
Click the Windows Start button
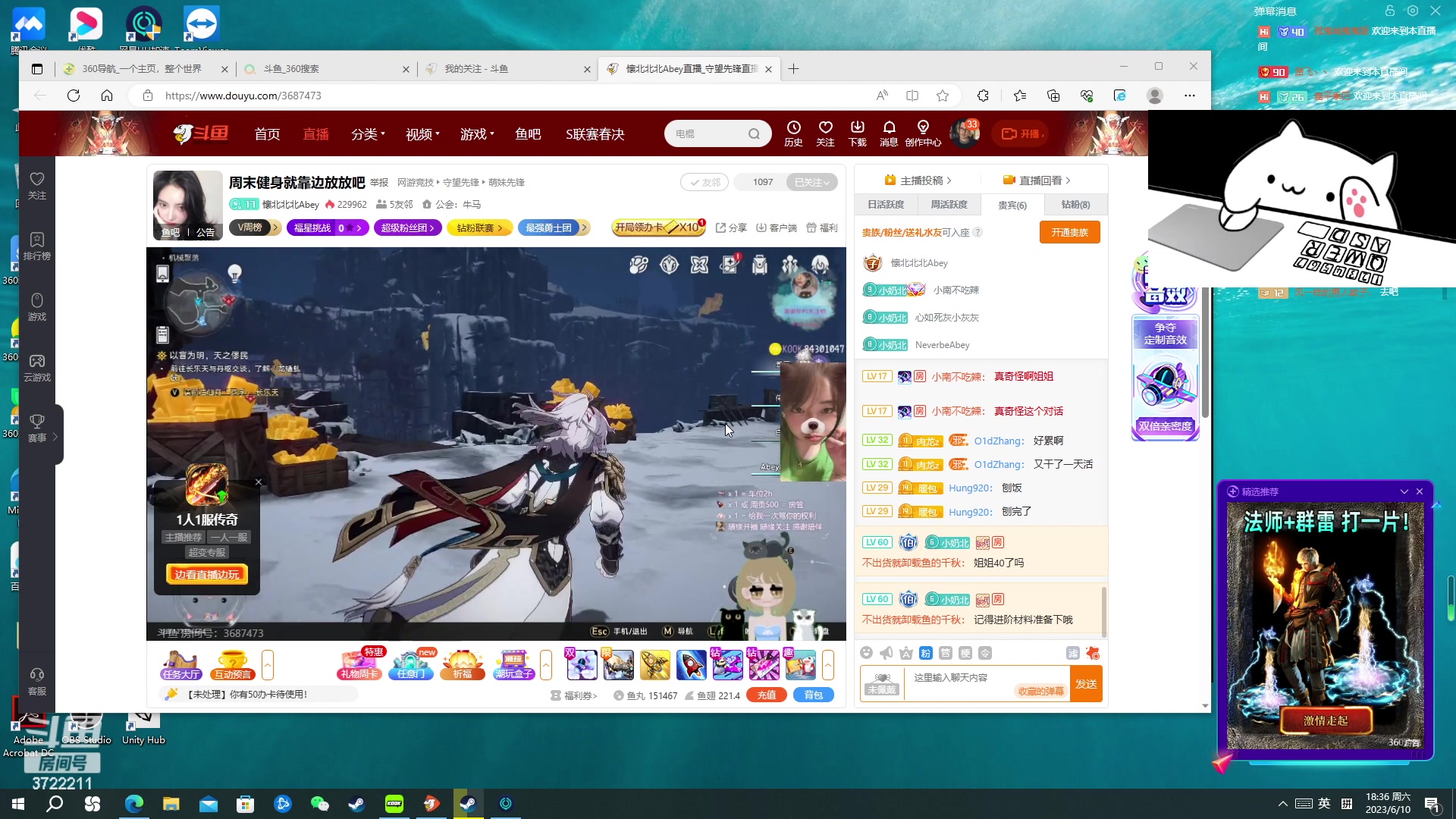[x=18, y=804]
